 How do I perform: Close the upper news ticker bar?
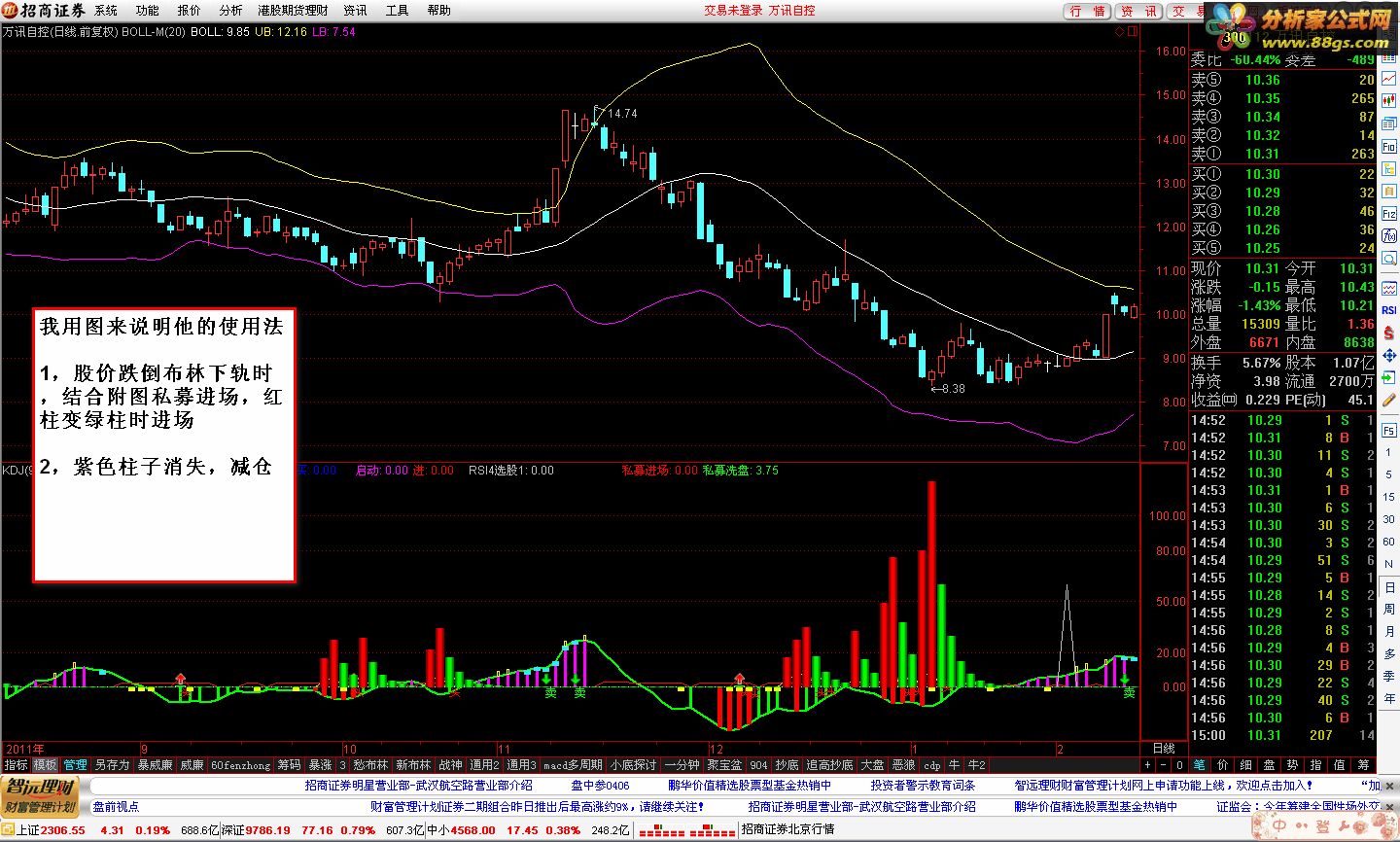tap(1390, 785)
